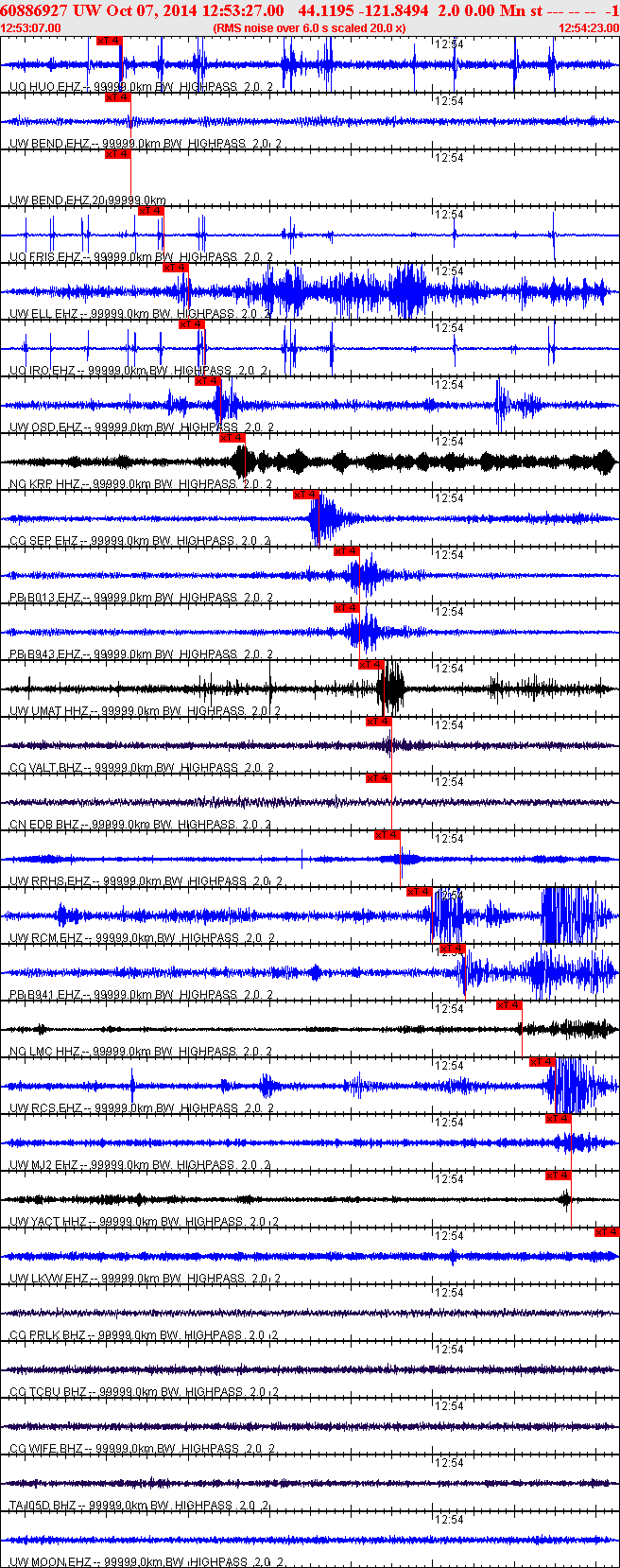Select the CN EDB BHZ station label

[141, 825]
